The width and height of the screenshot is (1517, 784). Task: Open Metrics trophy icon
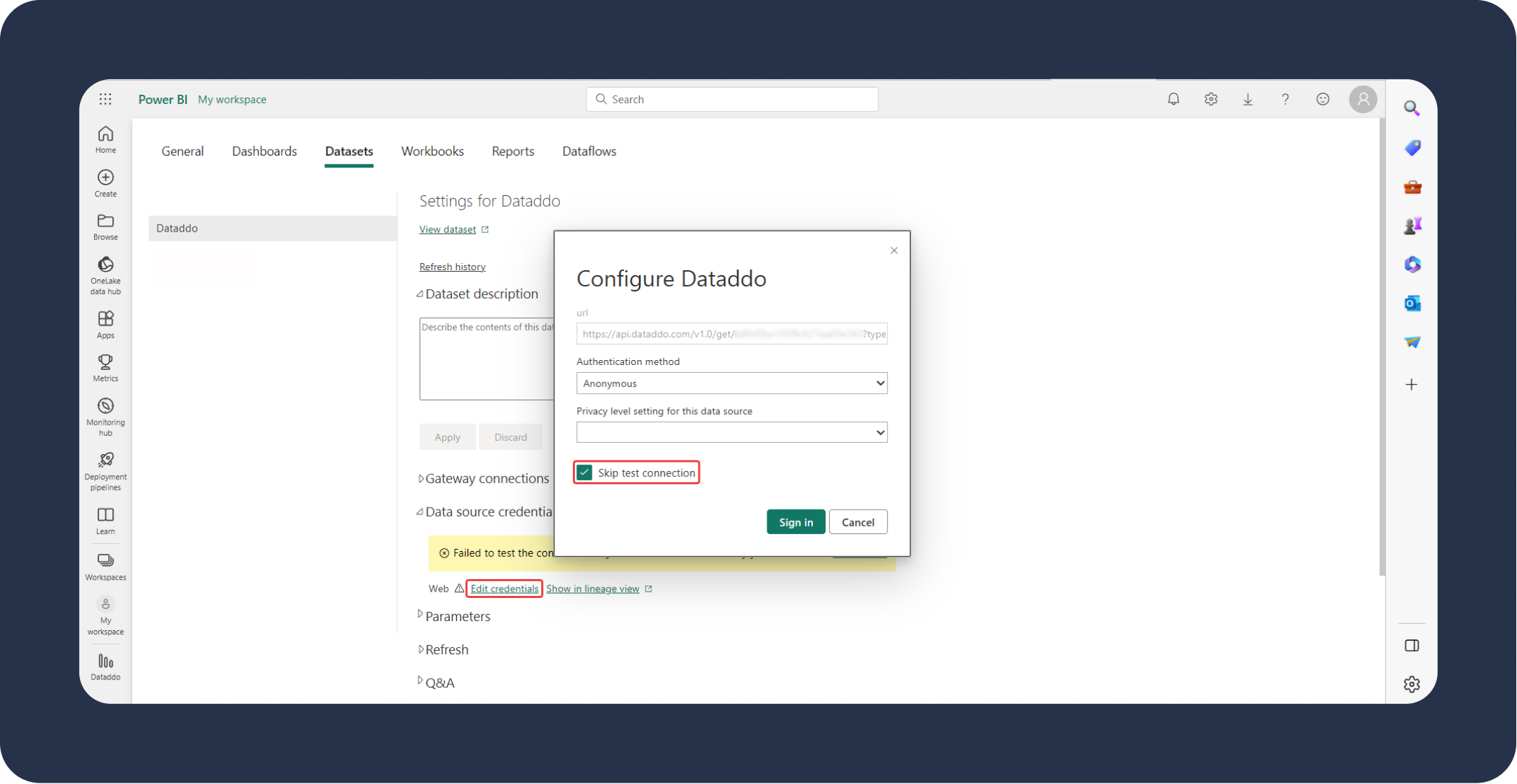[x=105, y=368]
